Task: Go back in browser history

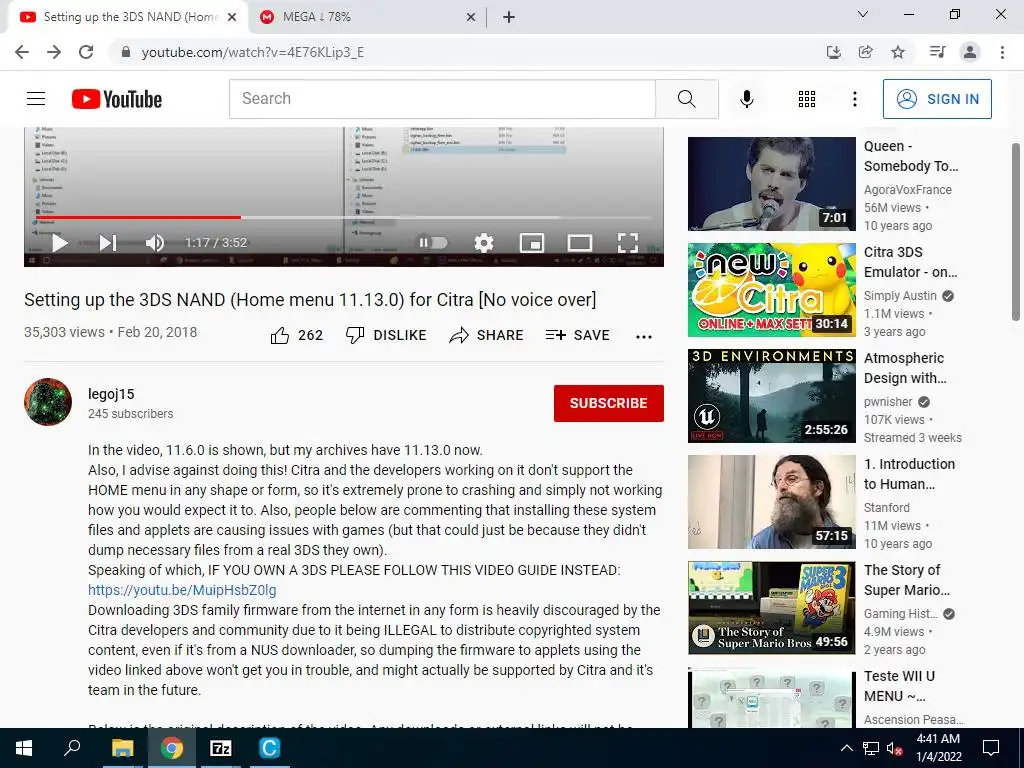Action: [22, 52]
